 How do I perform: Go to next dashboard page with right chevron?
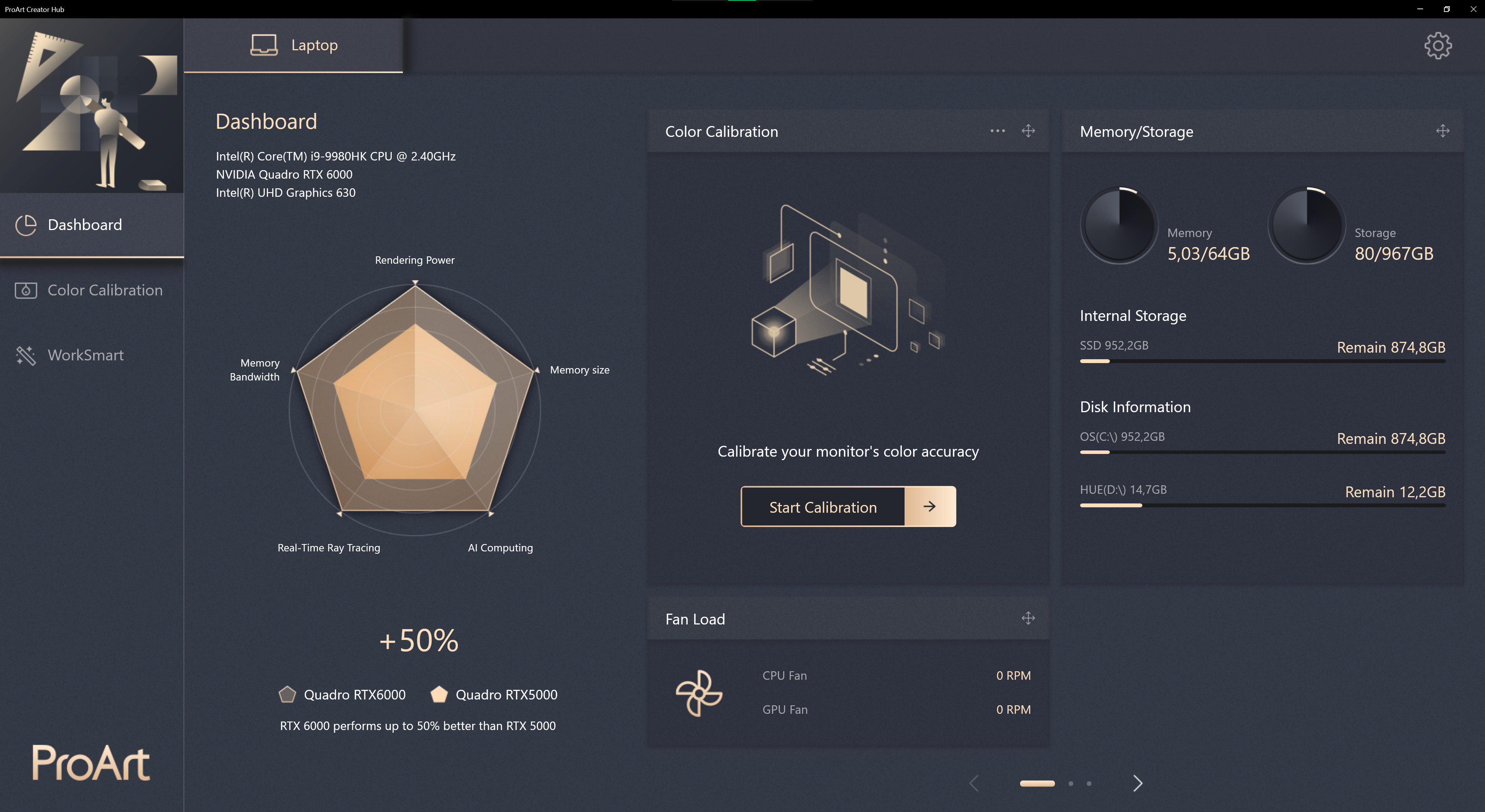coord(1137,783)
